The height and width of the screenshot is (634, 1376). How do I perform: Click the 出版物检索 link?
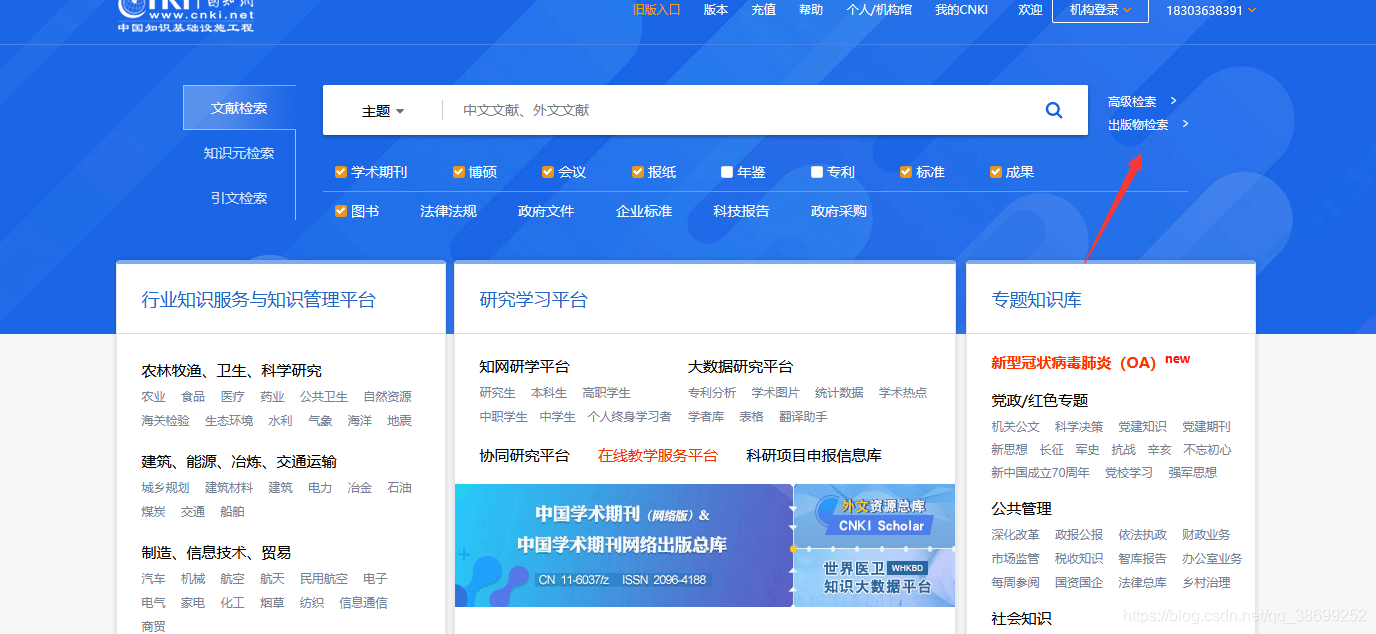pos(1138,125)
